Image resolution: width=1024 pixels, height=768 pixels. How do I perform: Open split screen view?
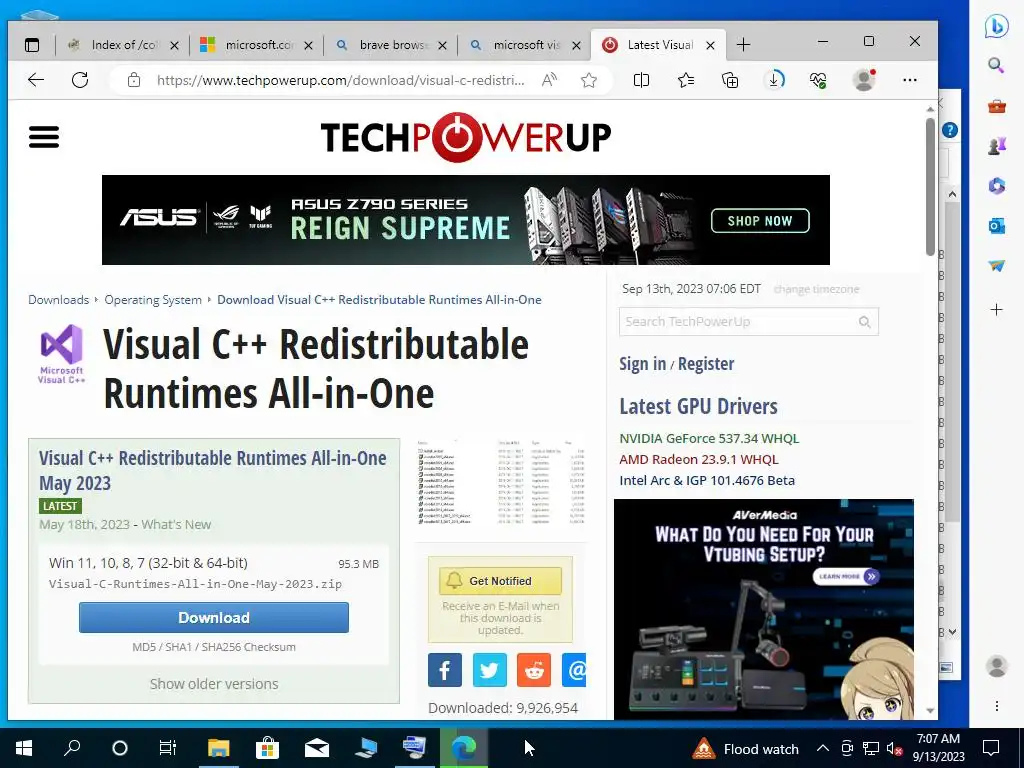click(x=641, y=80)
